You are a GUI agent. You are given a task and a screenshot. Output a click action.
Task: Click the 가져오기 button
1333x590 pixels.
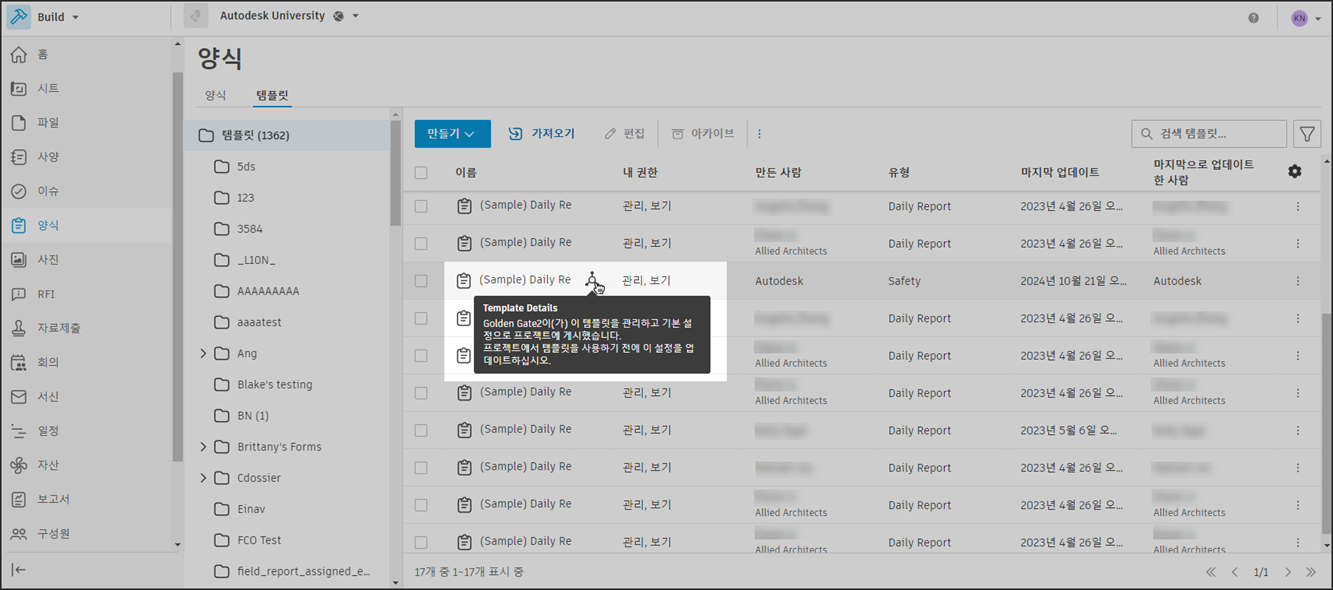[x=540, y=133]
